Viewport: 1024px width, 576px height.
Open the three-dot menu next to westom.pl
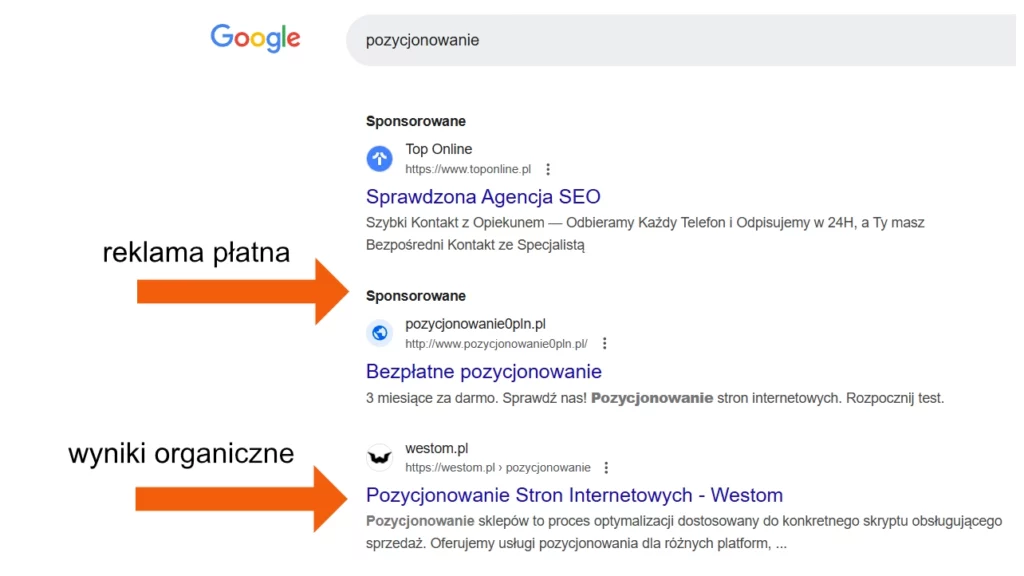(606, 466)
